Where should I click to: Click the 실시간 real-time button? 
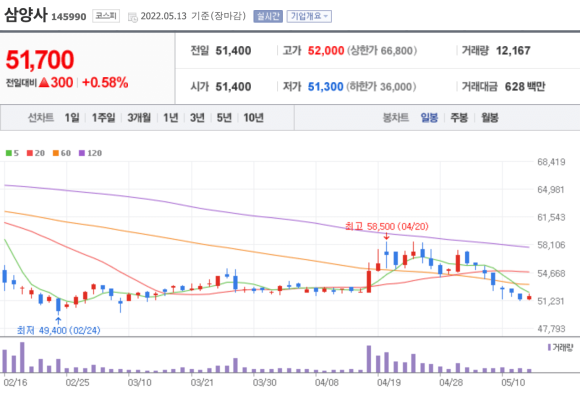pyautogui.click(x=268, y=16)
